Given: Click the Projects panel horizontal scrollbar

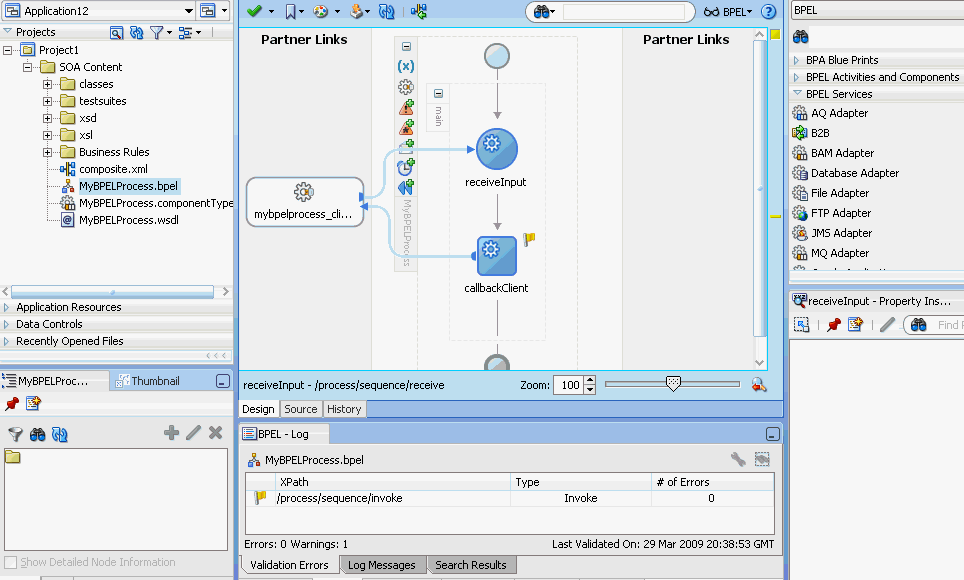Looking at the screenshot, I should coord(113,292).
